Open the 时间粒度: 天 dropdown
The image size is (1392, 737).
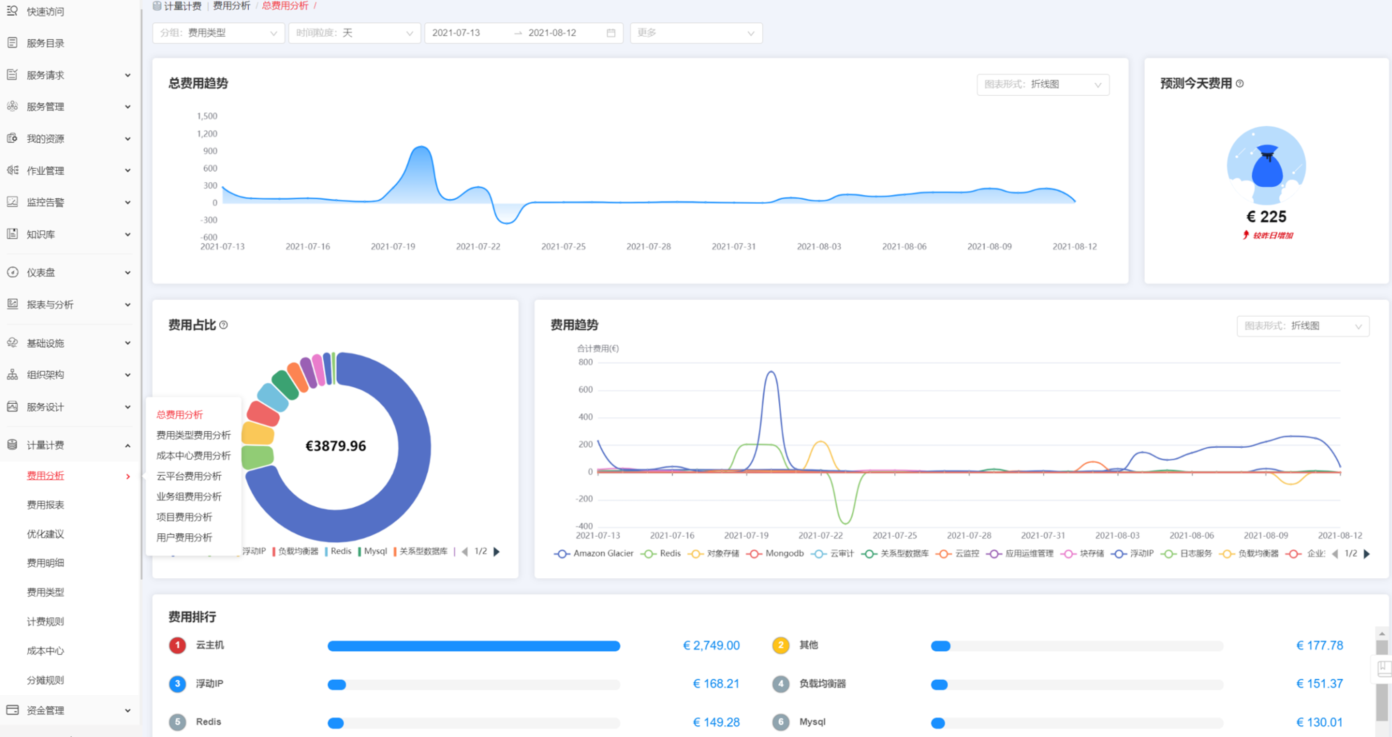click(354, 33)
